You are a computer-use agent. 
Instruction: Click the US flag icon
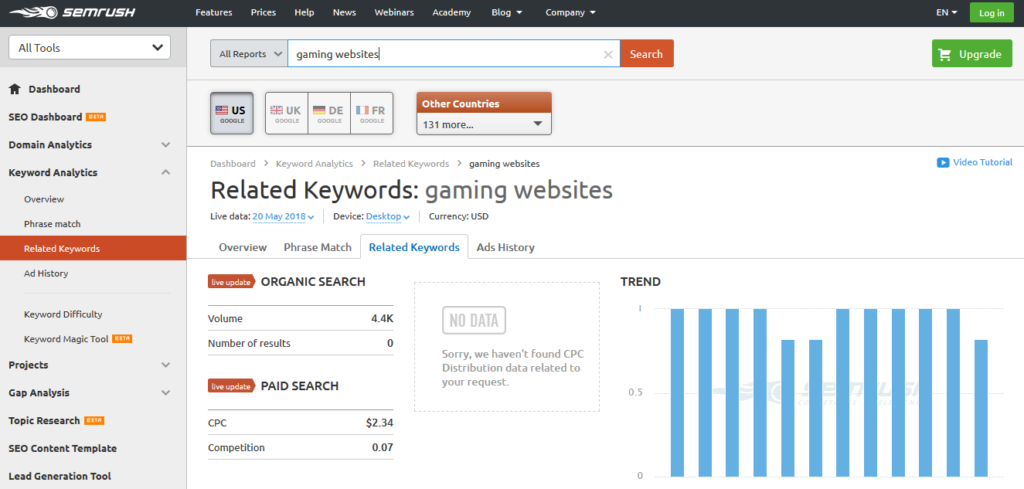click(x=222, y=110)
